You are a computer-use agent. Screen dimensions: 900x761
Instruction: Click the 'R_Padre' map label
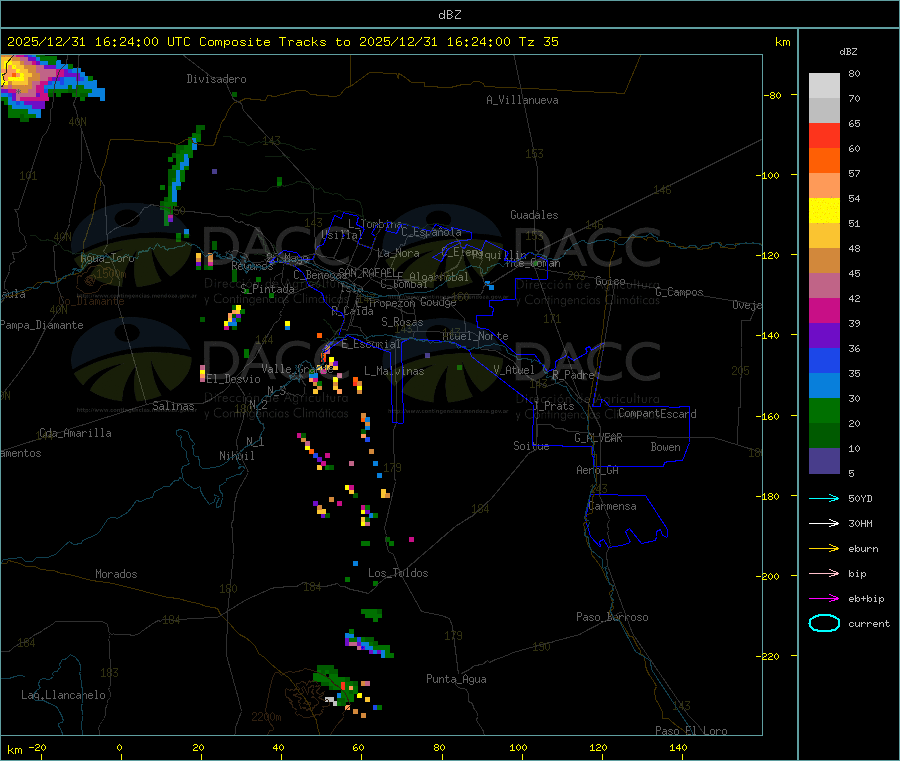(x=573, y=375)
